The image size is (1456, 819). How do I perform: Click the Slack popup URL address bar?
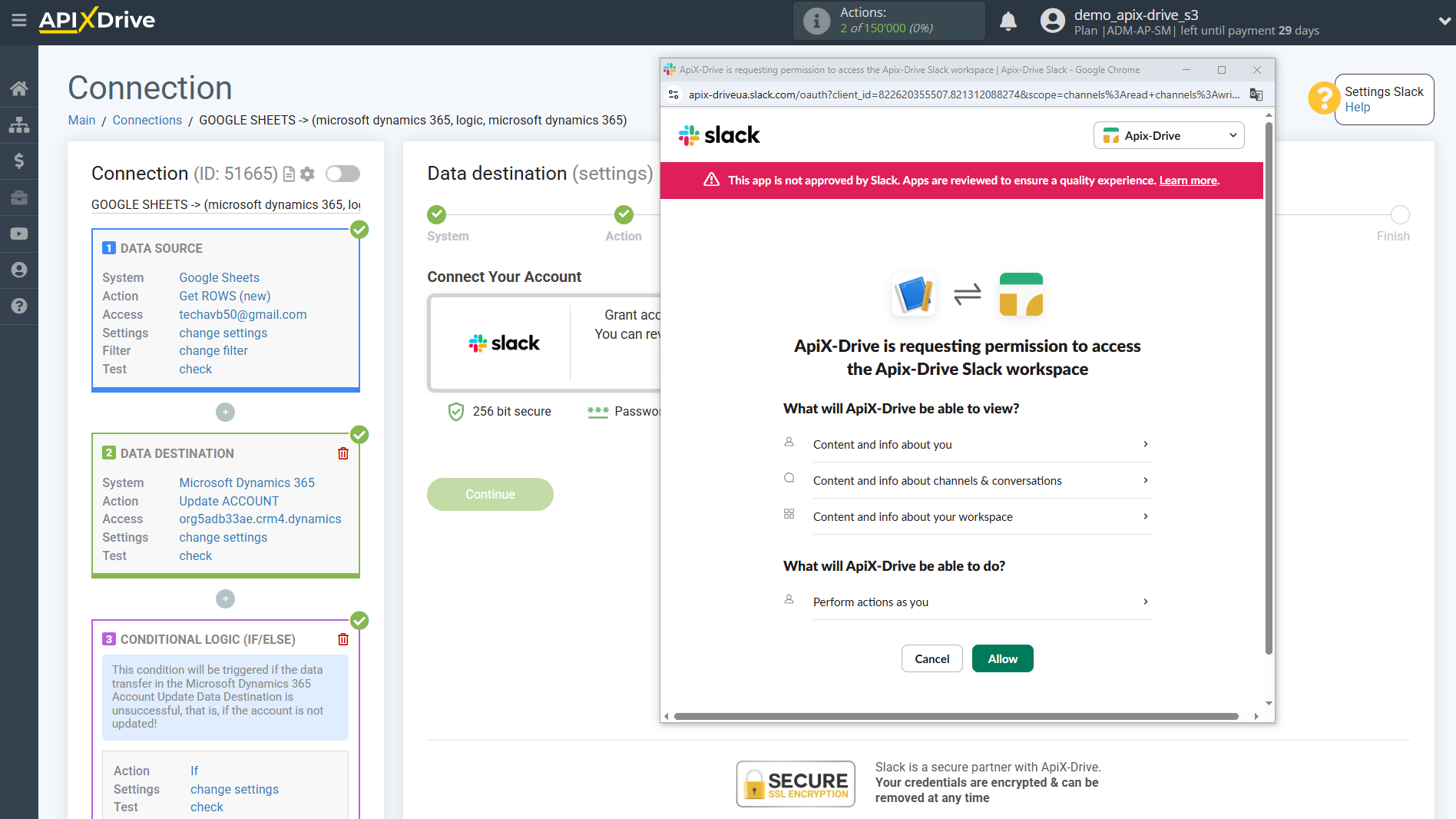(964, 94)
